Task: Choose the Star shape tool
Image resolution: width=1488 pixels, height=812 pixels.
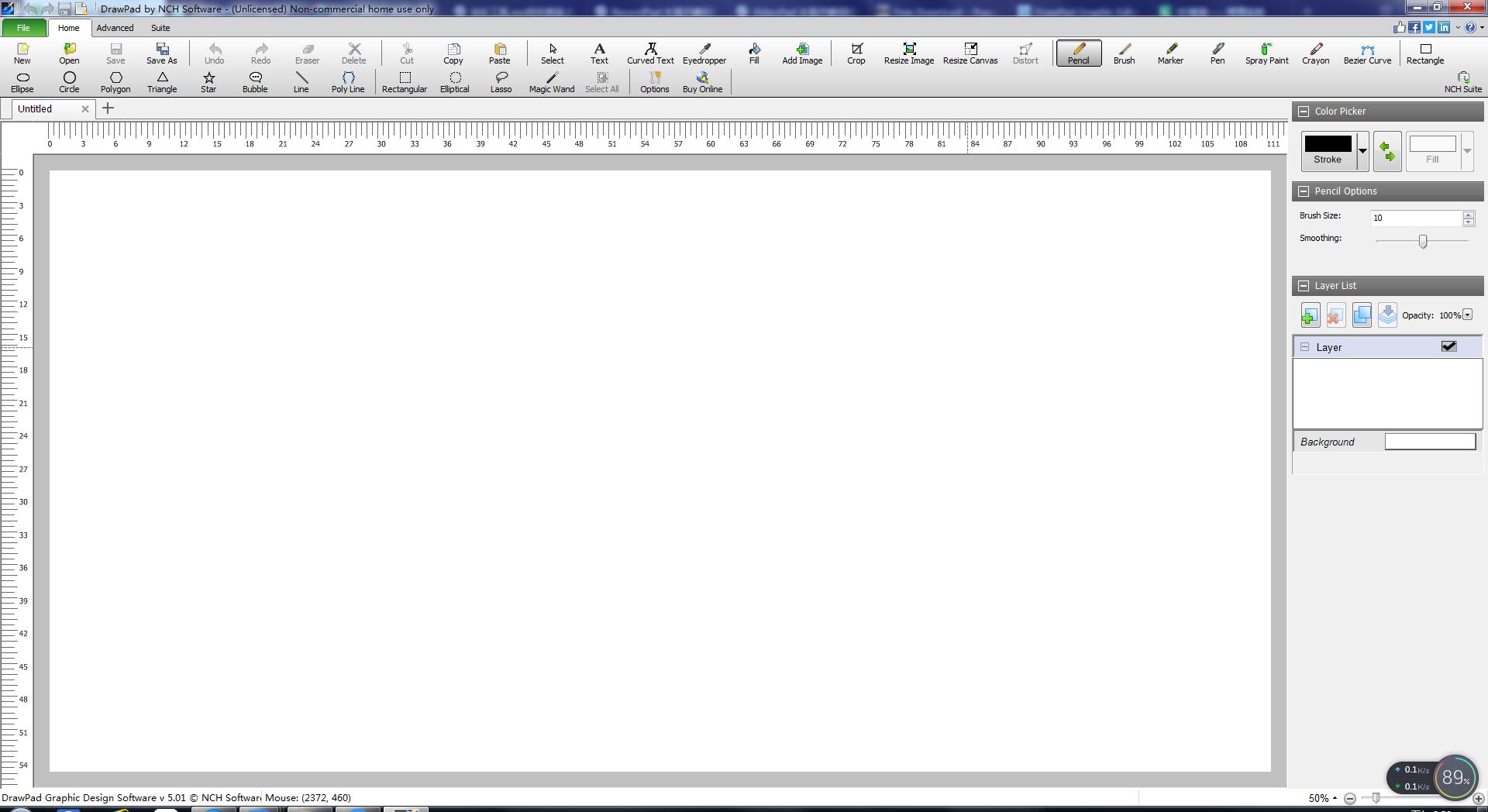Action: (x=208, y=81)
